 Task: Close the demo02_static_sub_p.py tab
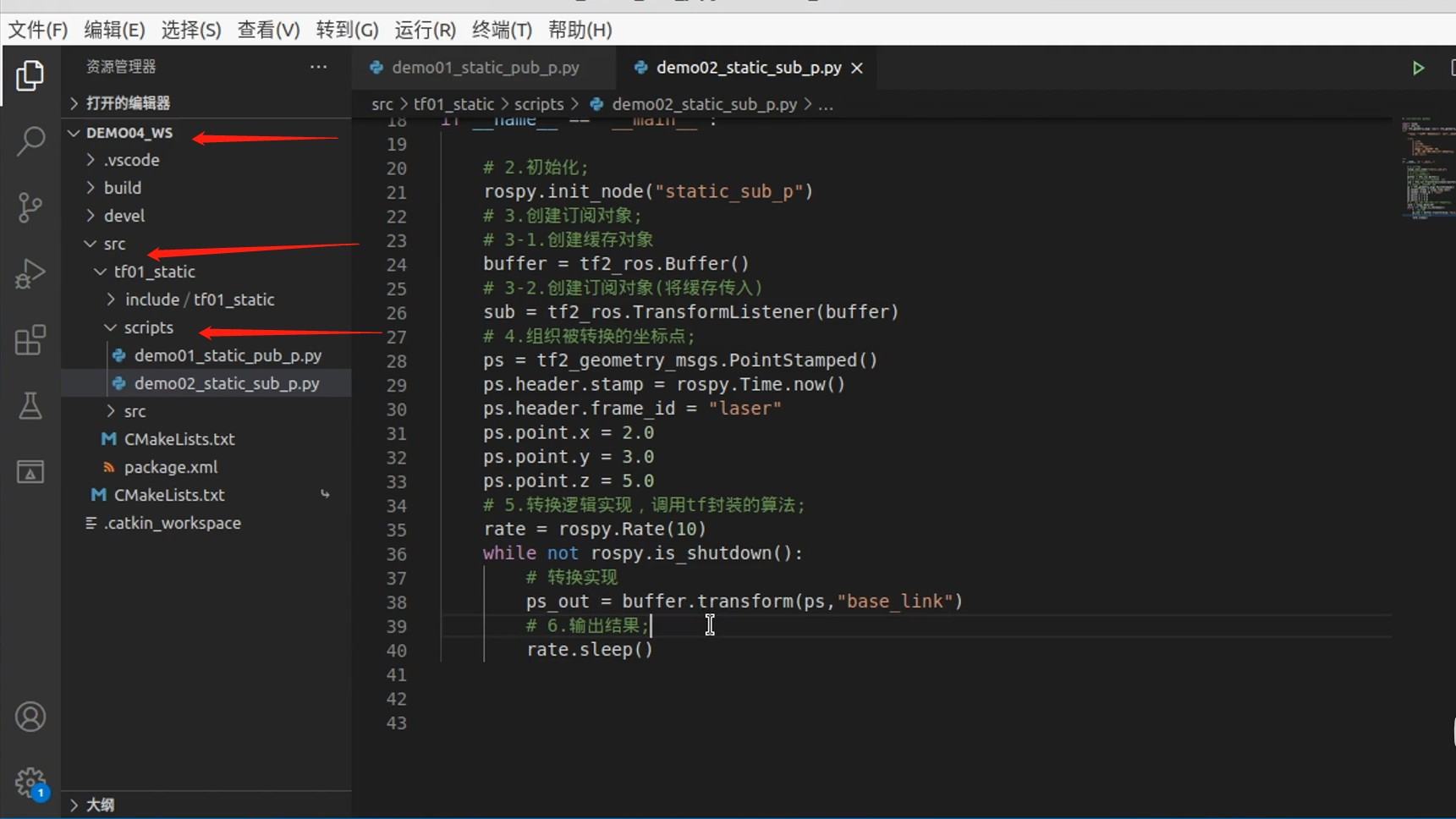tap(857, 68)
